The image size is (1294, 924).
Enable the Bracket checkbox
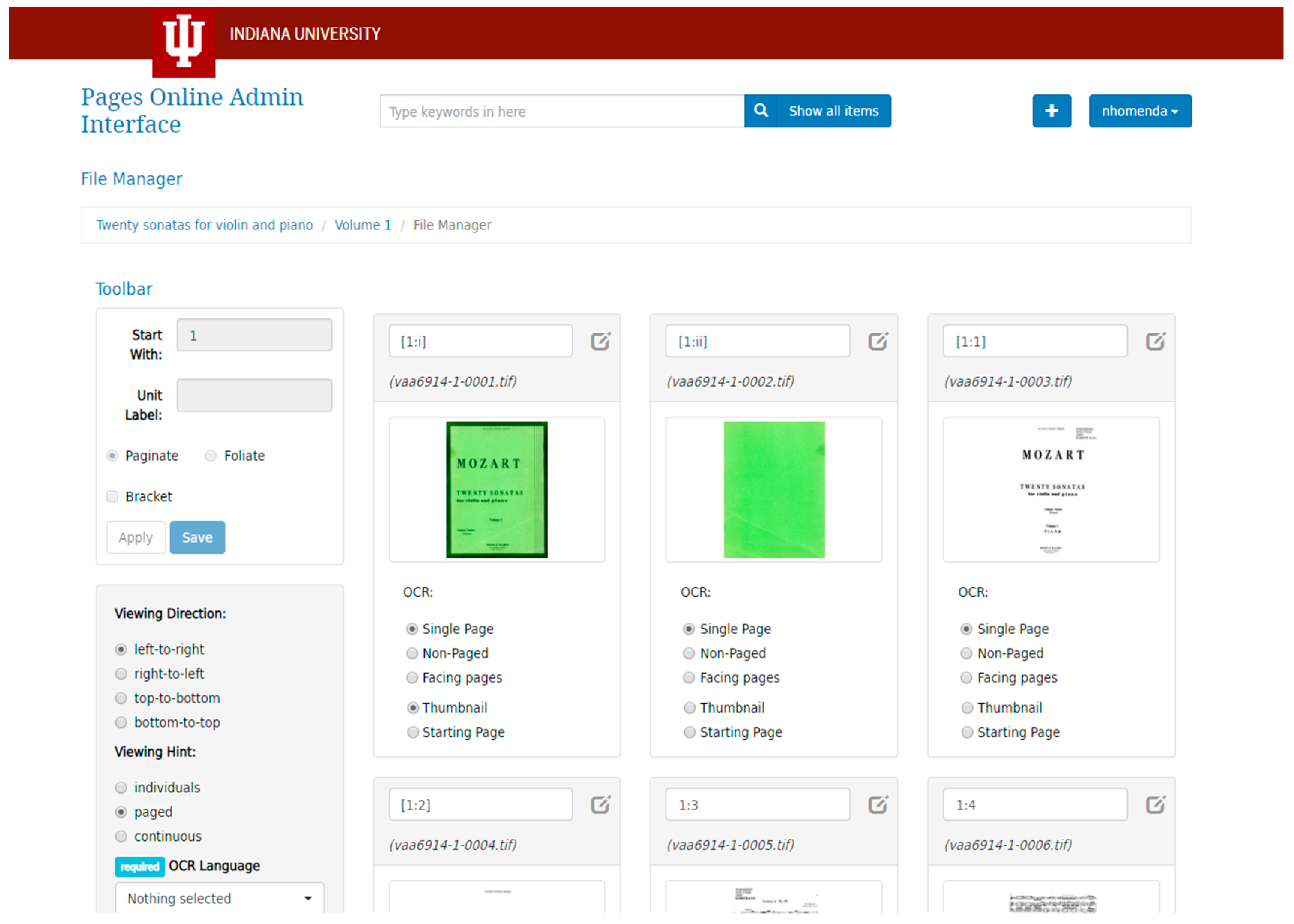click(x=113, y=497)
